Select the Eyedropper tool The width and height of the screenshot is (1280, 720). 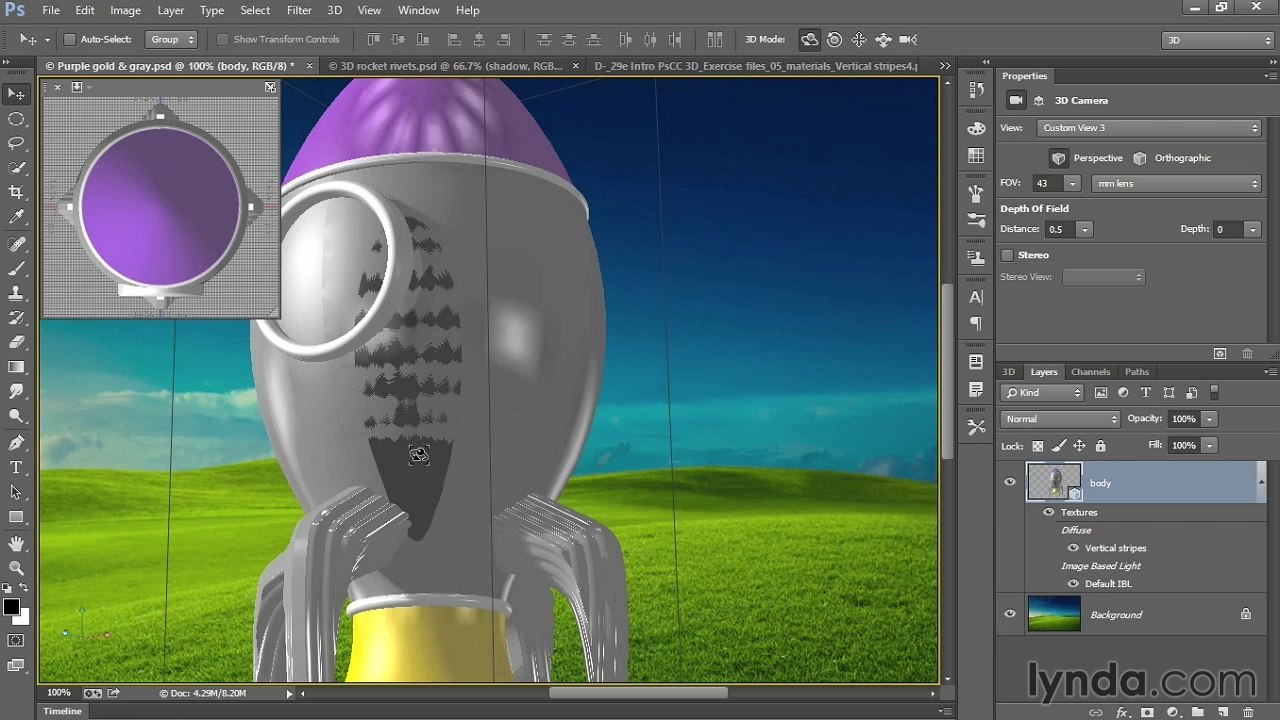pos(16,217)
